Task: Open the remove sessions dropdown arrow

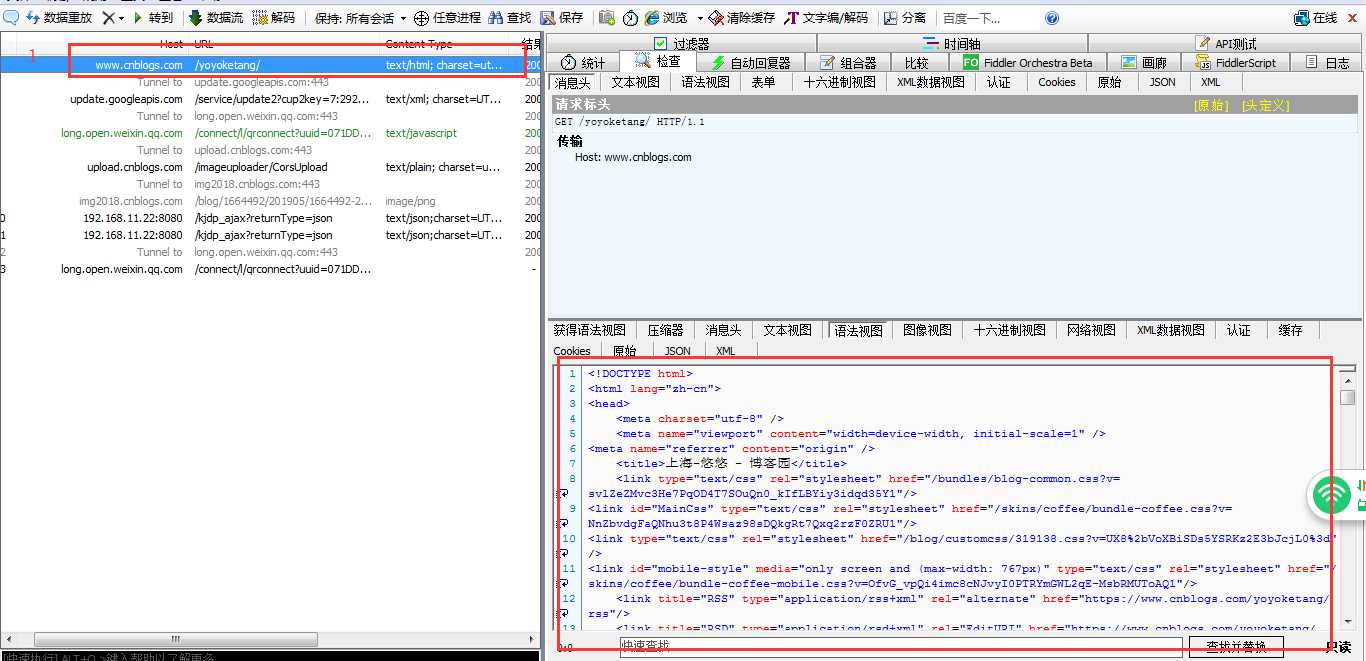Action: [x=122, y=18]
